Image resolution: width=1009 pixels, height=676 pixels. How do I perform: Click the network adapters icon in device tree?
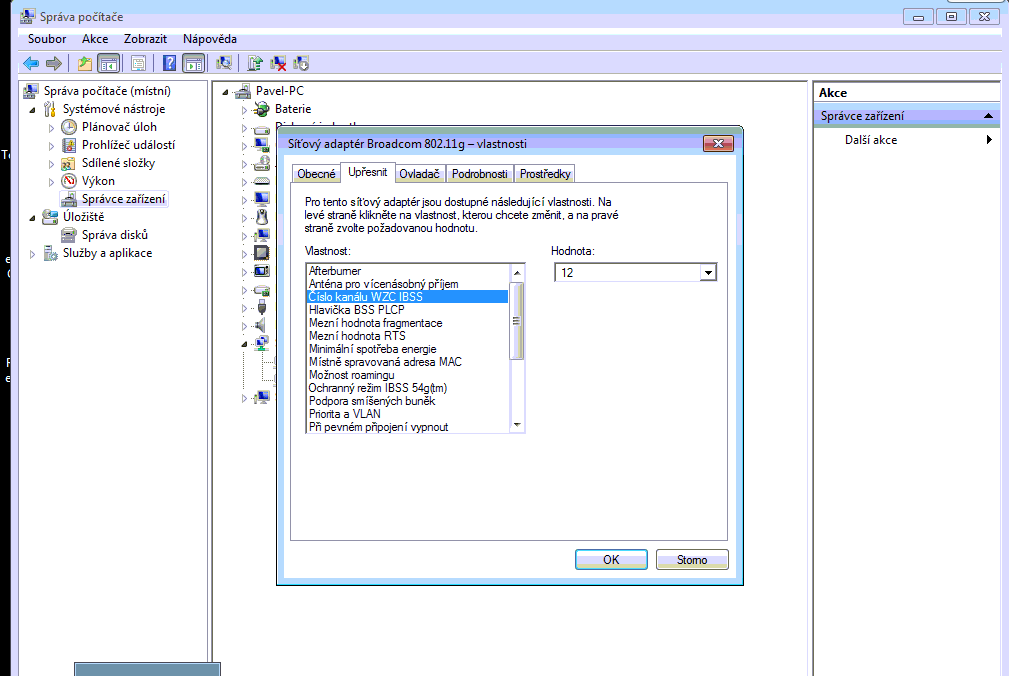click(262, 343)
